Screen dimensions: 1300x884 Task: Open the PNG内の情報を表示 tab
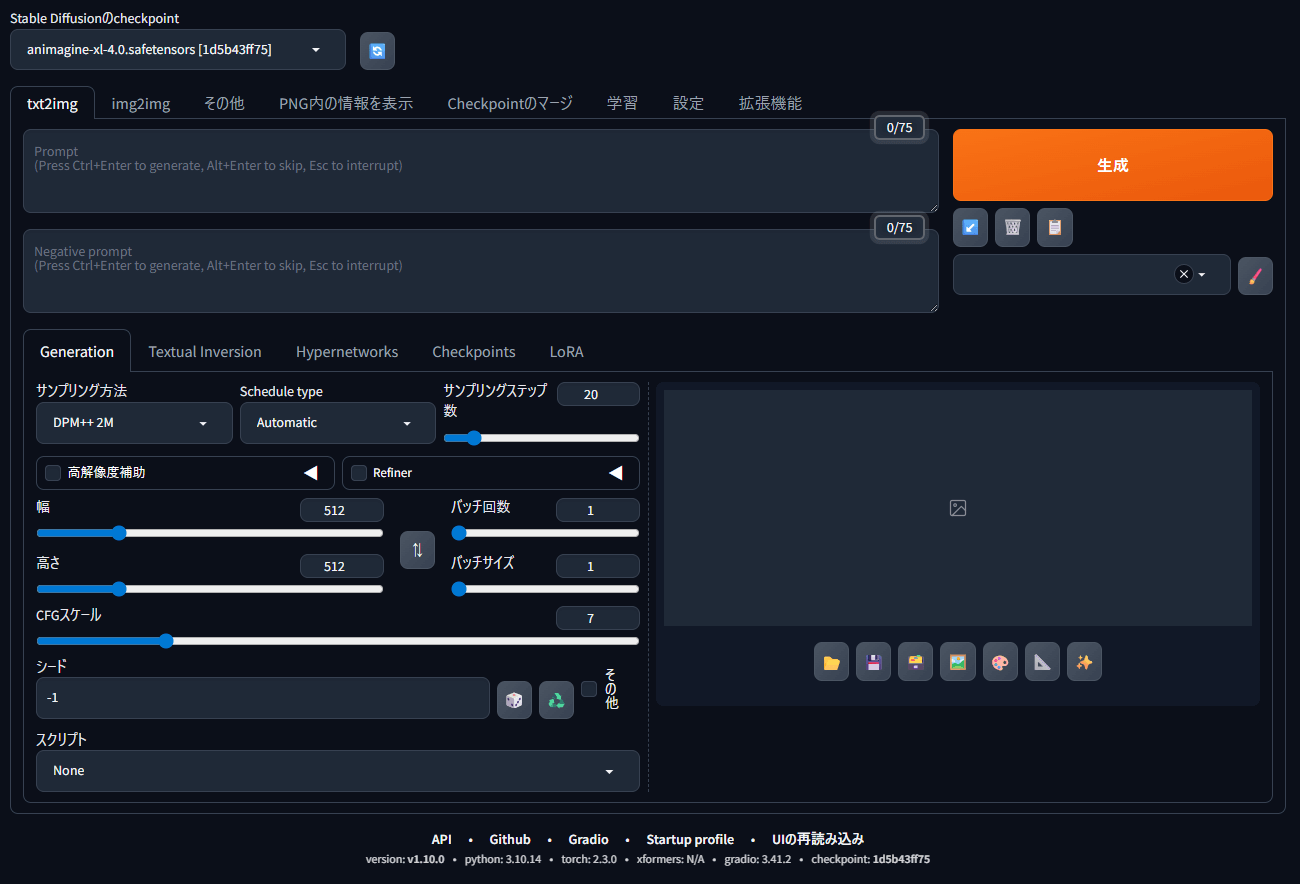[346, 103]
